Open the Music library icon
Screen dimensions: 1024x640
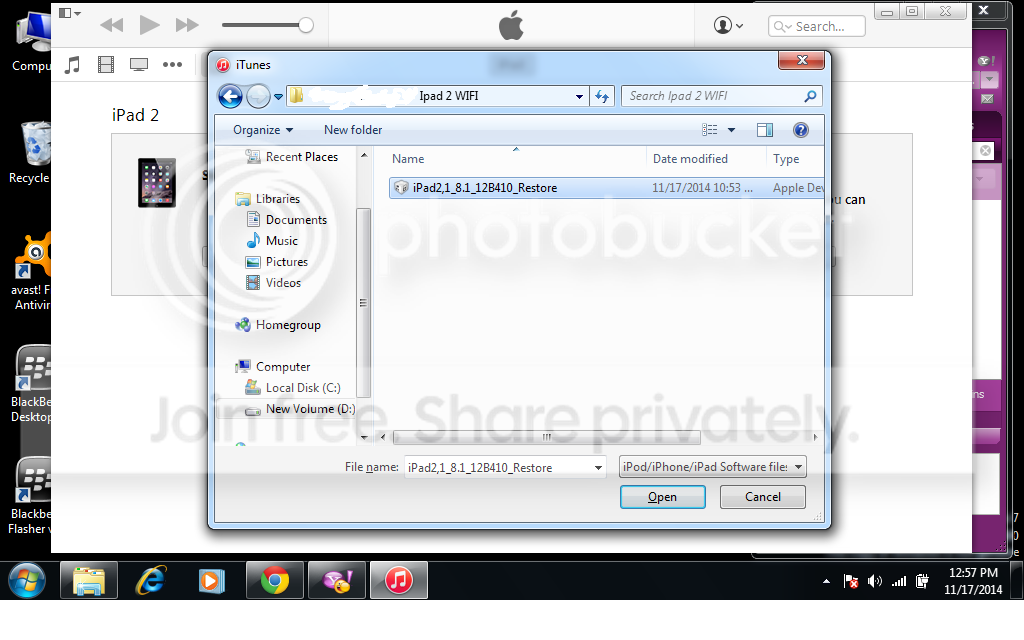pos(72,65)
